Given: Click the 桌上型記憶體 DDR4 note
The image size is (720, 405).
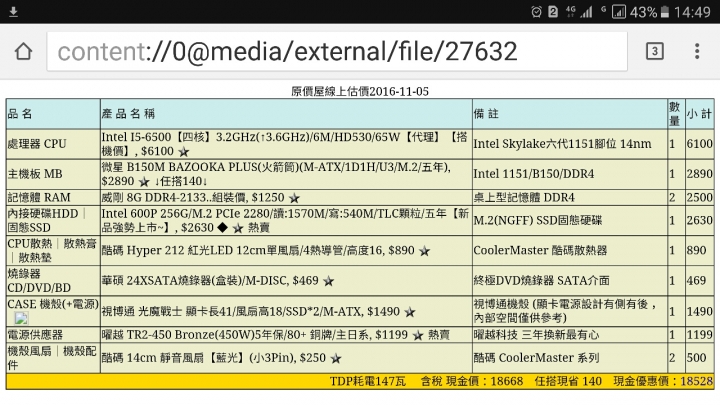Looking at the screenshot, I should click(x=524, y=197).
